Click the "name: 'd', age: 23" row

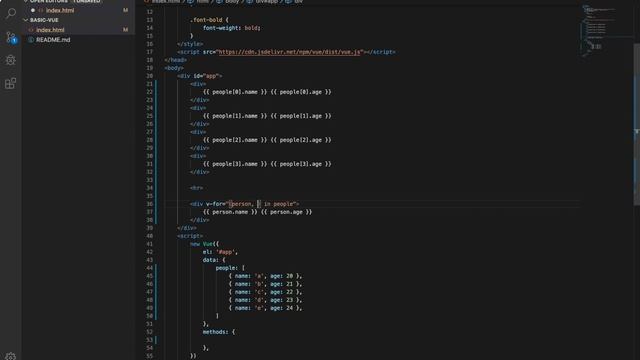tap(265, 300)
